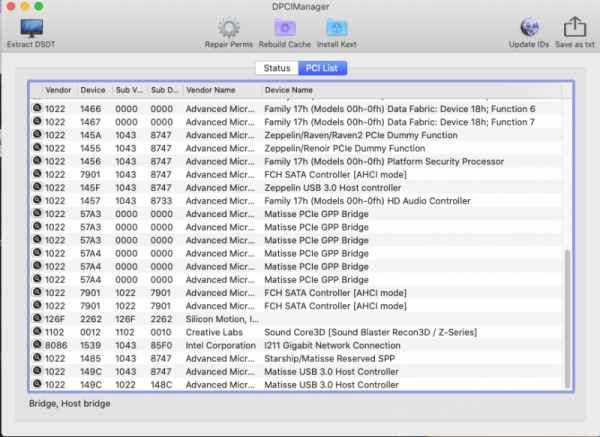This screenshot has height=437, width=600.
Task: Sort by the Vendor column header
Action: pos(60,90)
